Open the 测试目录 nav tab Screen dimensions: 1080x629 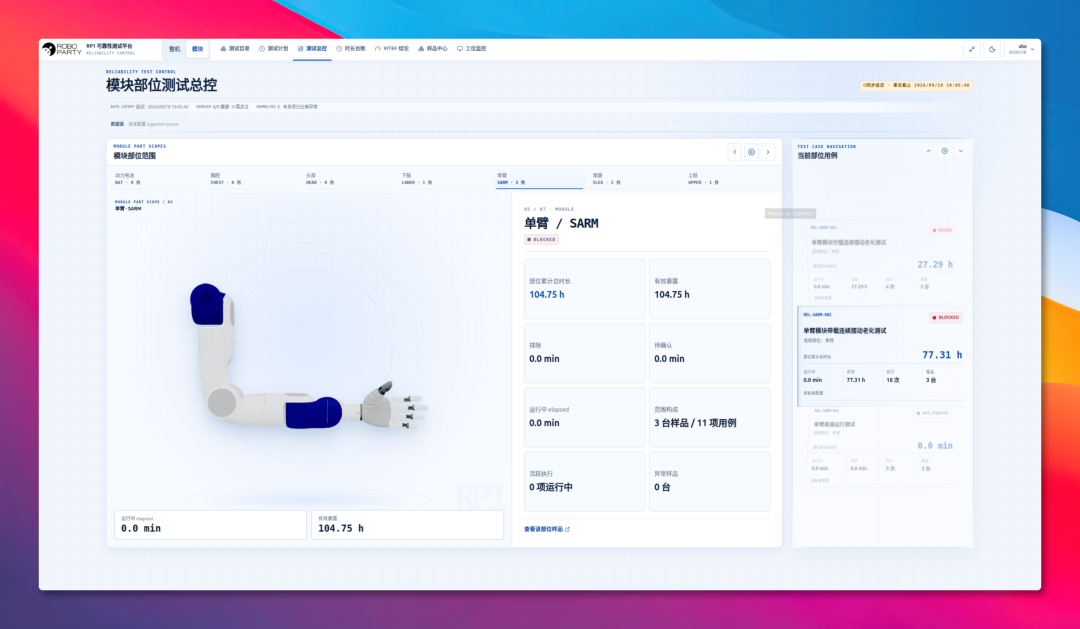[x=235, y=49]
